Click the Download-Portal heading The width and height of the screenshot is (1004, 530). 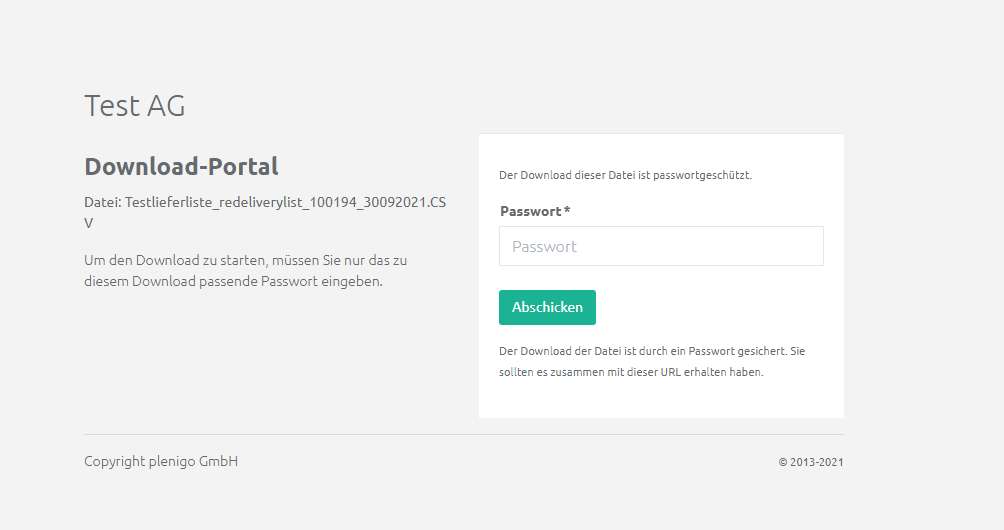181,166
